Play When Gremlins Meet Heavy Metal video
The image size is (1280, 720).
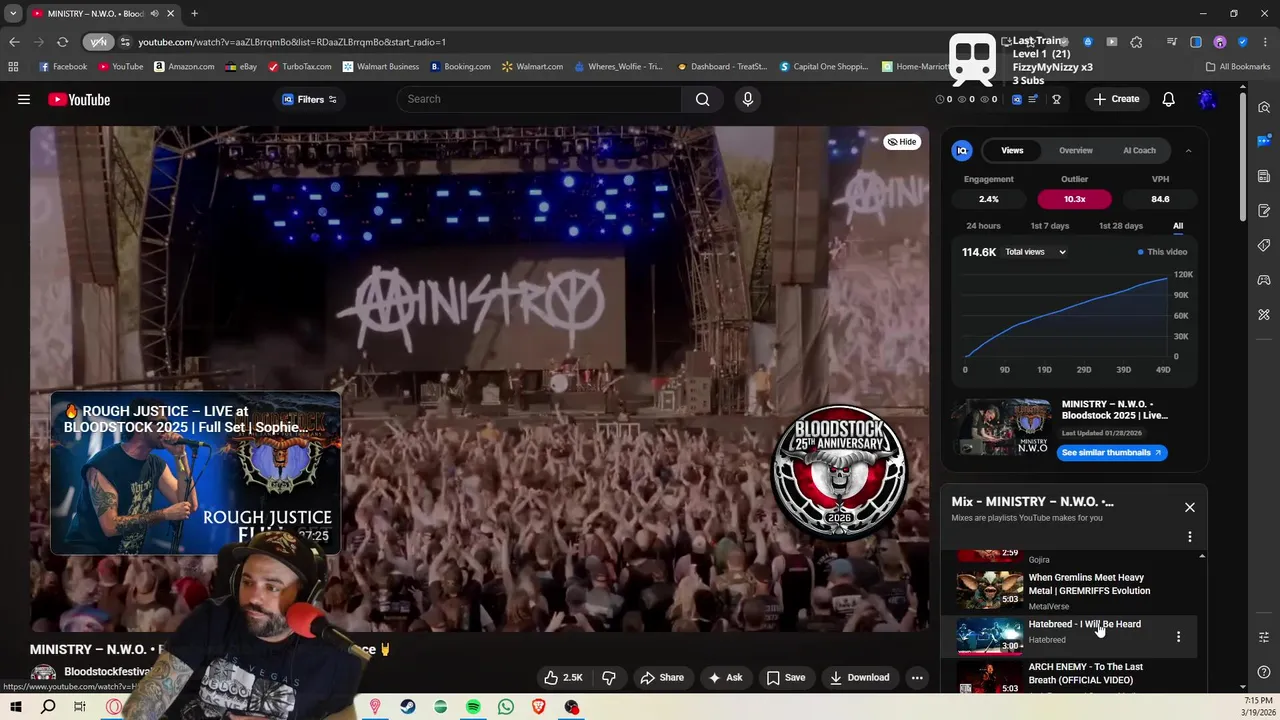coord(1075,590)
